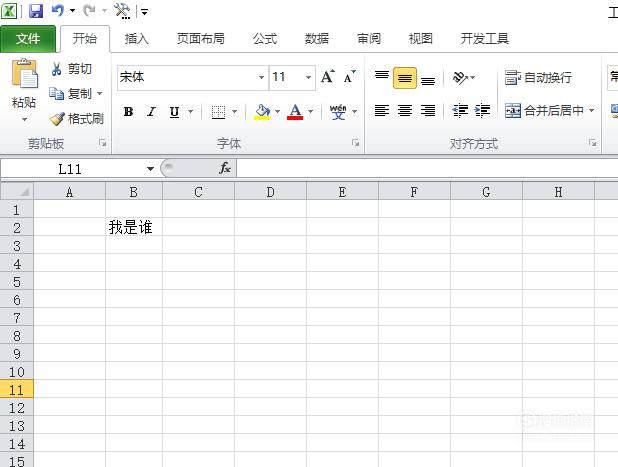Toggle align text right

click(x=428, y=111)
